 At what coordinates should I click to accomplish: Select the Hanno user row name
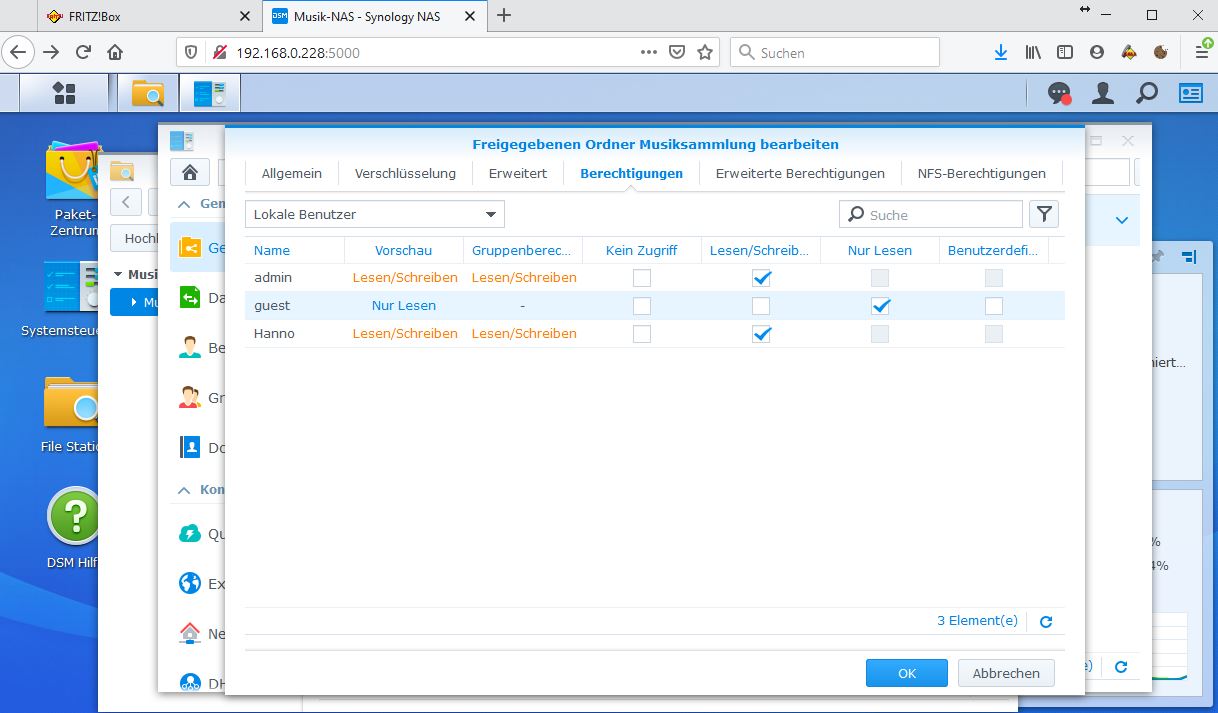click(x=274, y=334)
